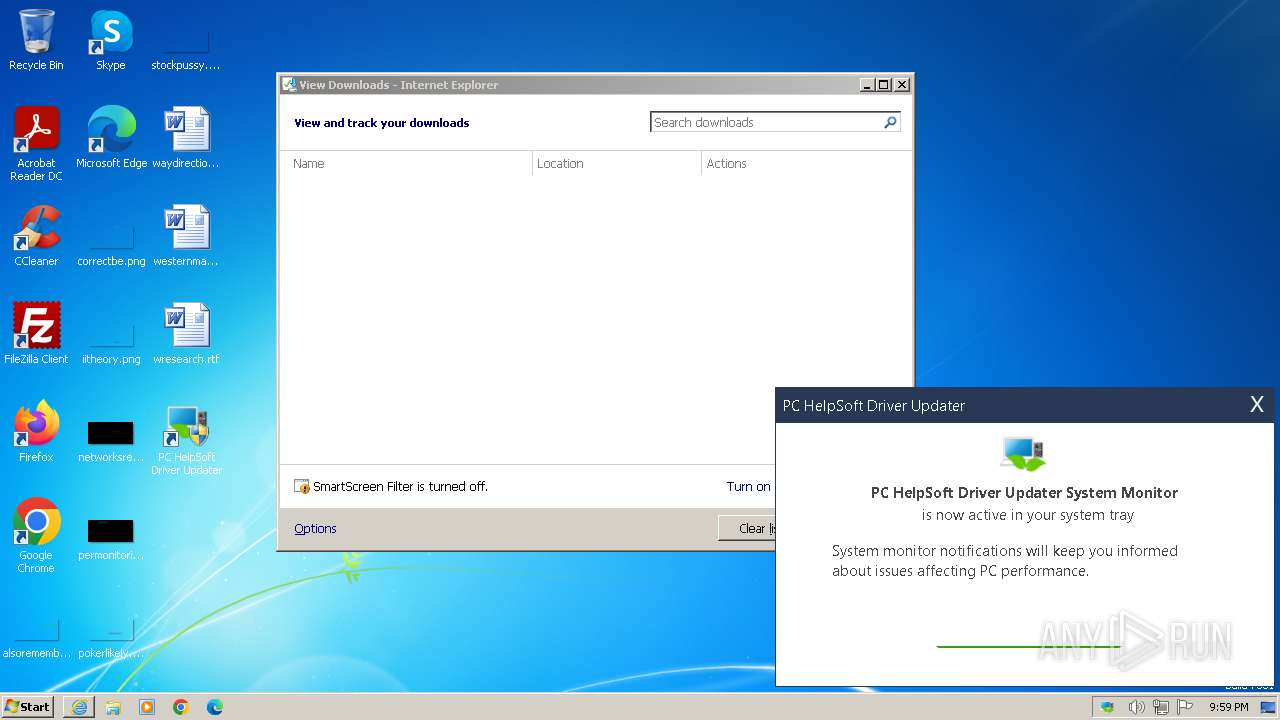Minimize the View Downloads window
Screen dimensions: 1280x720
[867, 85]
